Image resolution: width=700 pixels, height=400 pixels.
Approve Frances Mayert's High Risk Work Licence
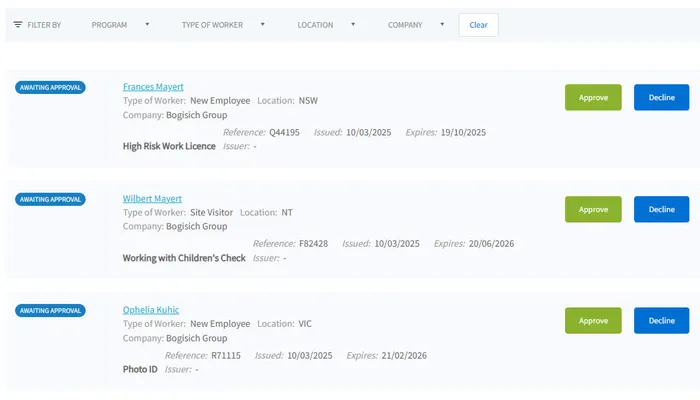click(593, 97)
